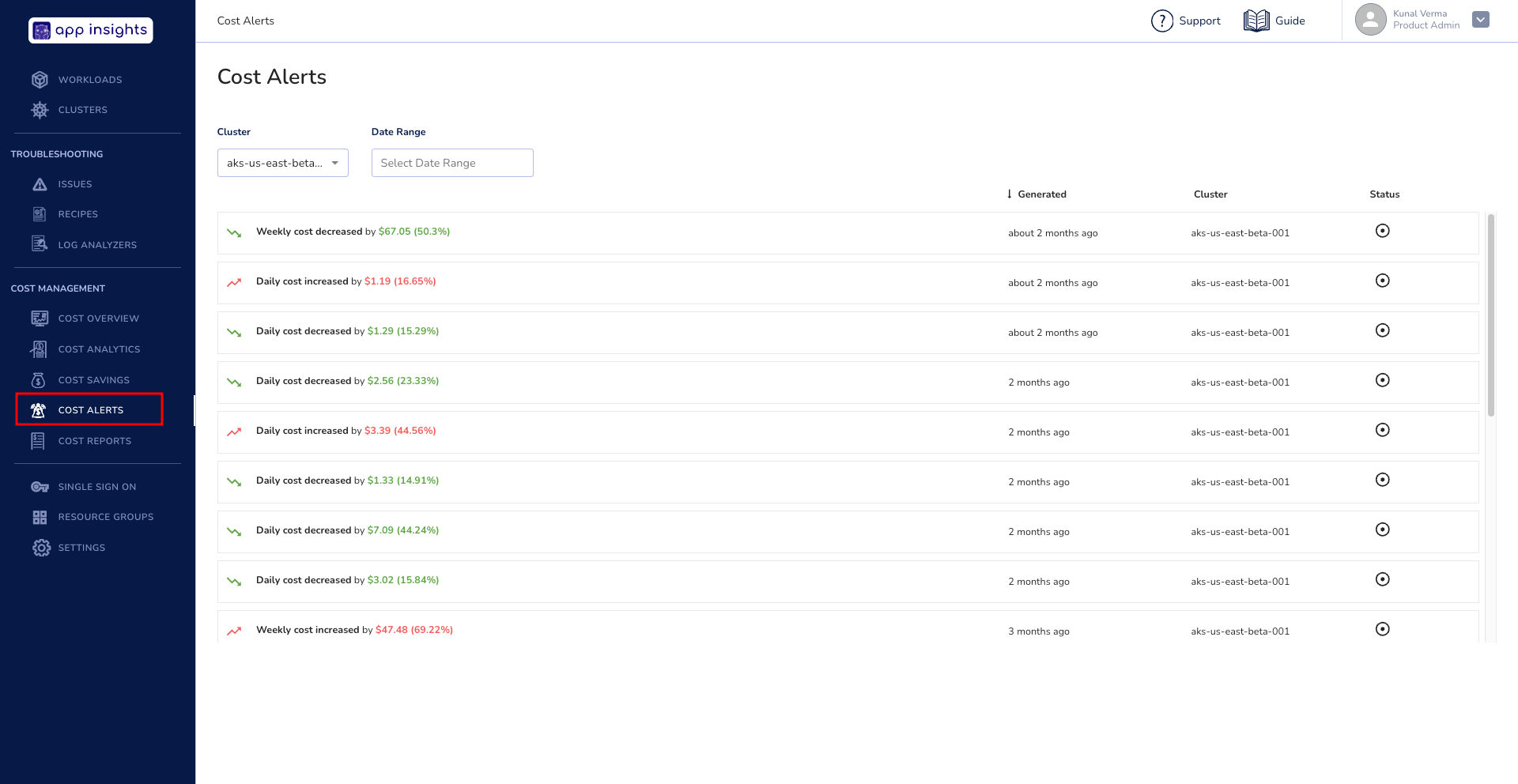Viewport: 1518px width, 784px height.
Task: Click the Support question mark icon
Action: [x=1161, y=21]
